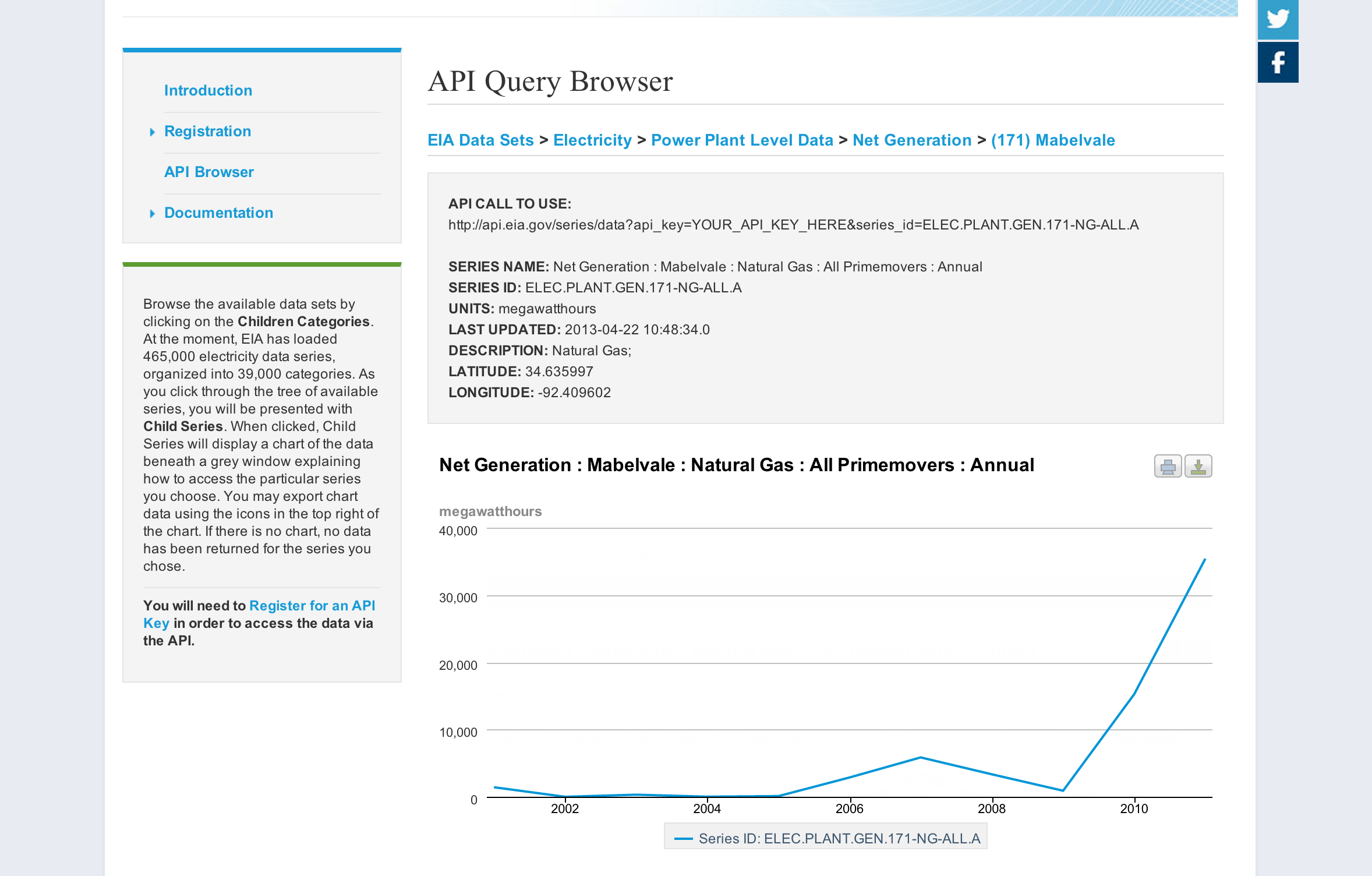The width and height of the screenshot is (1372, 876).
Task: Open the Twitter share icon
Action: [1278, 19]
